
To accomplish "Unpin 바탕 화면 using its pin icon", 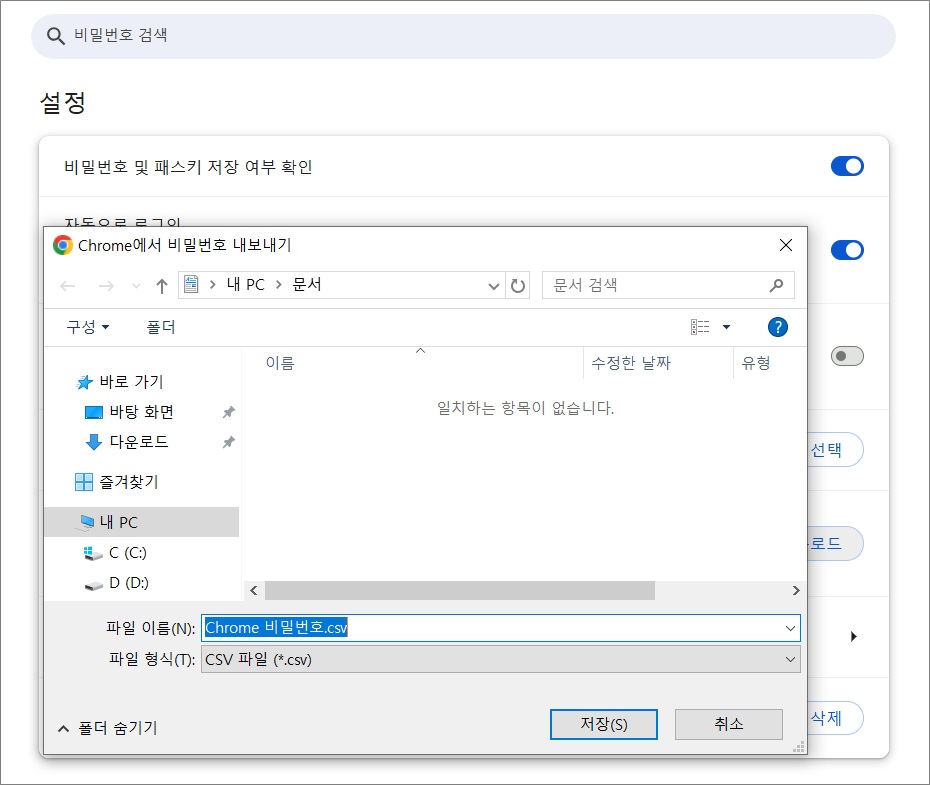I will (228, 411).
